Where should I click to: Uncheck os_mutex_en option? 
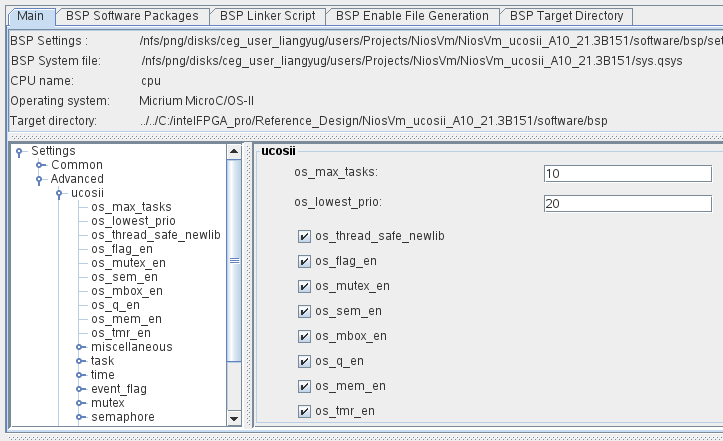tap(304, 286)
